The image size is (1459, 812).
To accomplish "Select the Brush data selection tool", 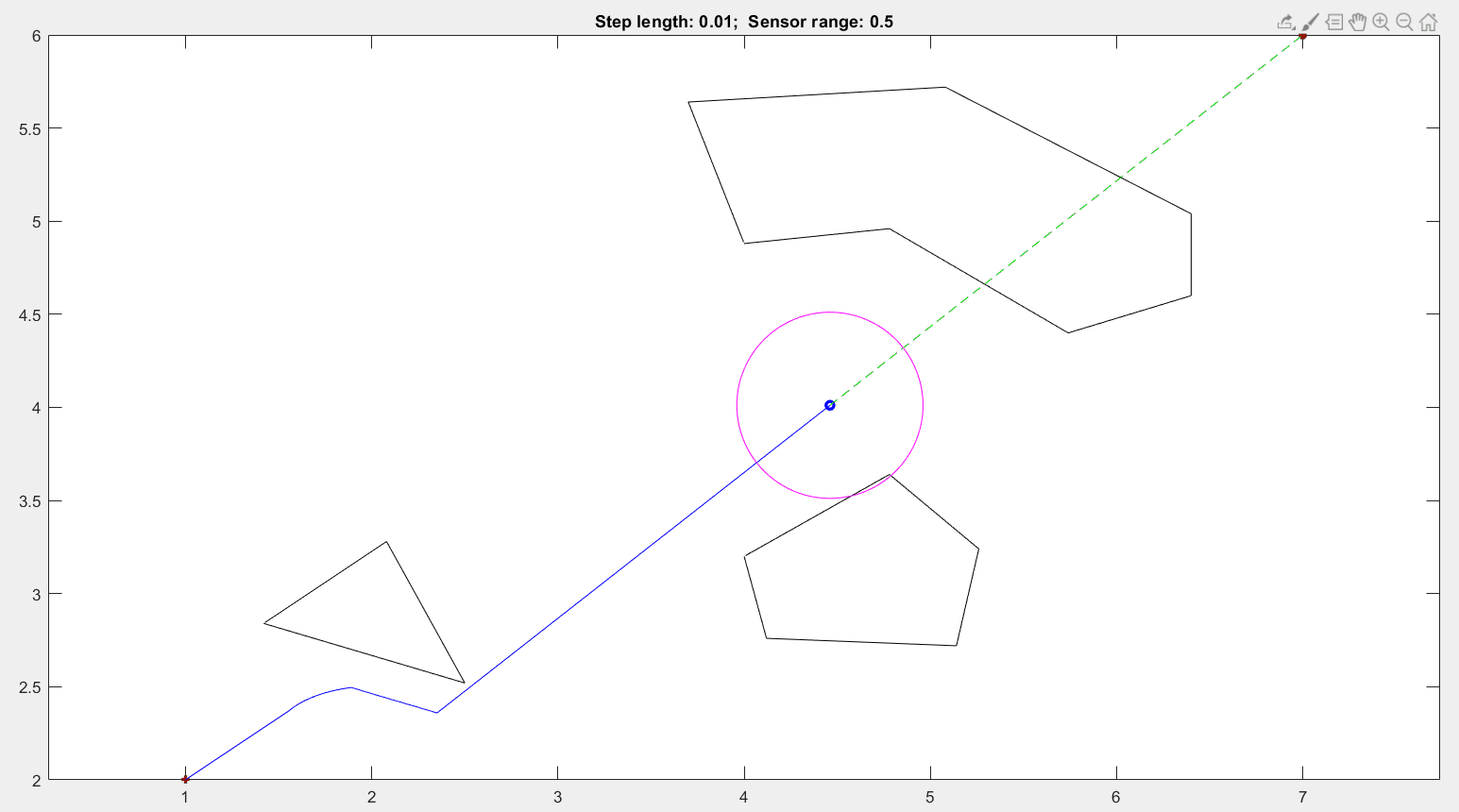I will [x=1311, y=20].
